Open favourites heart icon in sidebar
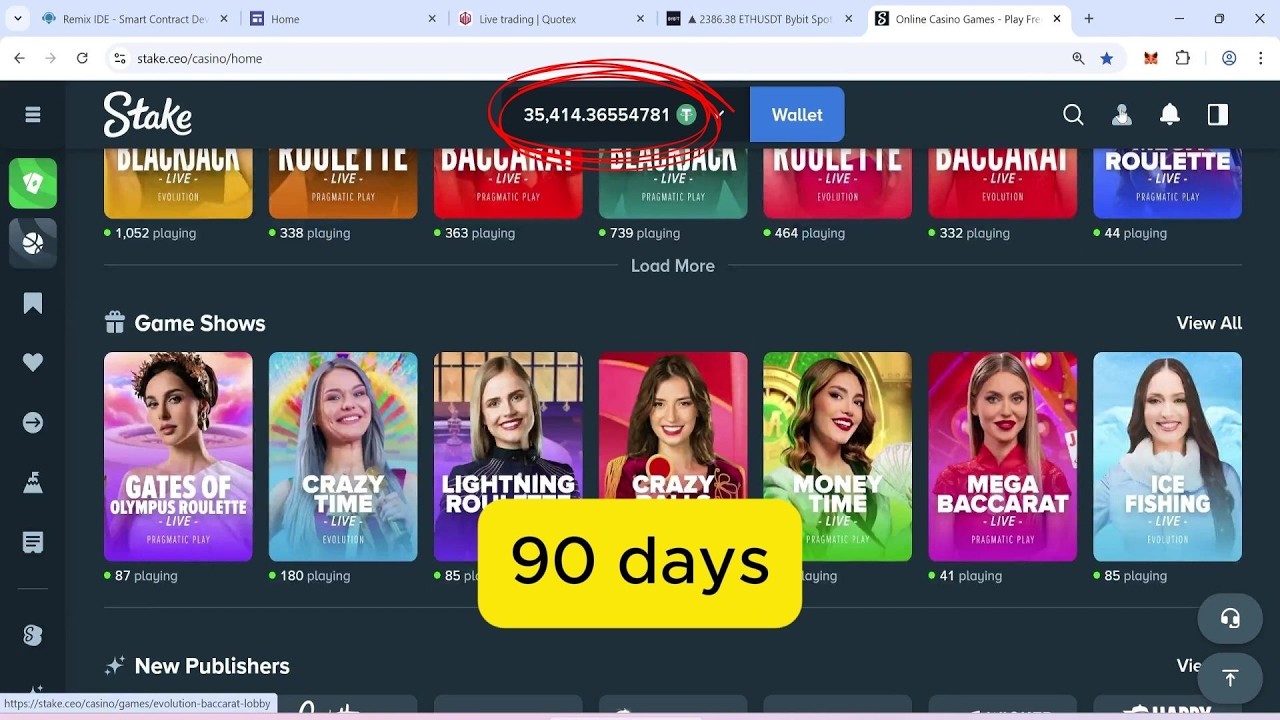 coord(33,362)
